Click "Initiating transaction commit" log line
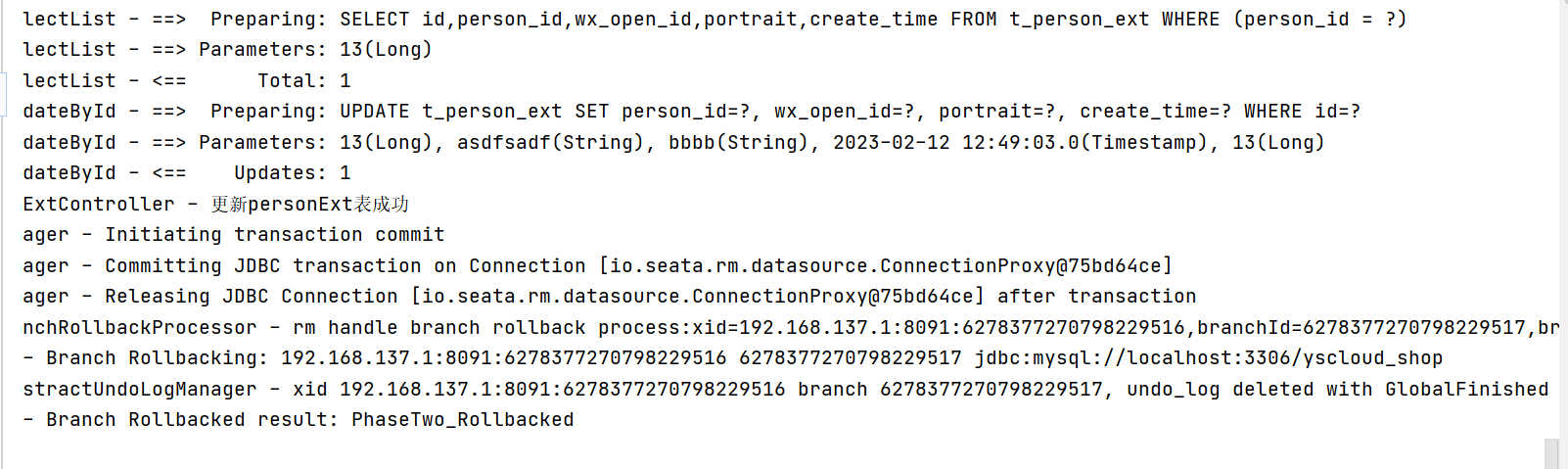The width and height of the screenshot is (1568, 469). coord(274,235)
